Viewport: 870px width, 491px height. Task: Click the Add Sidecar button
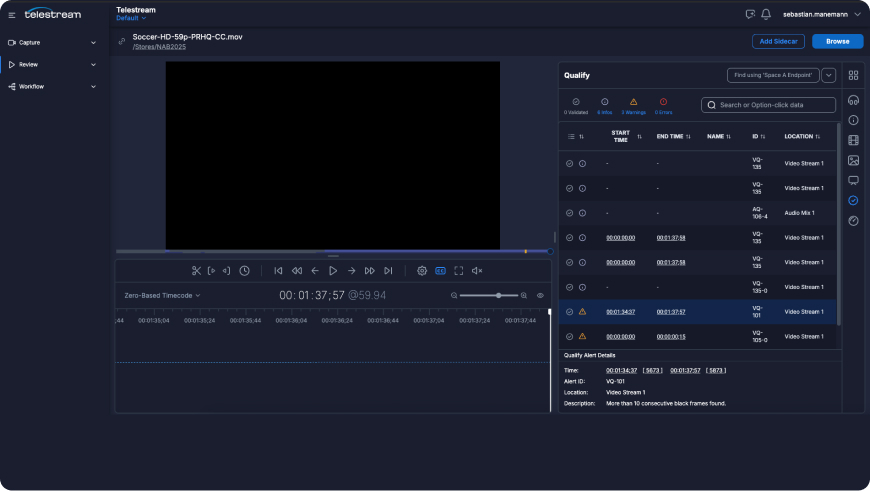[x=778, y=41]
